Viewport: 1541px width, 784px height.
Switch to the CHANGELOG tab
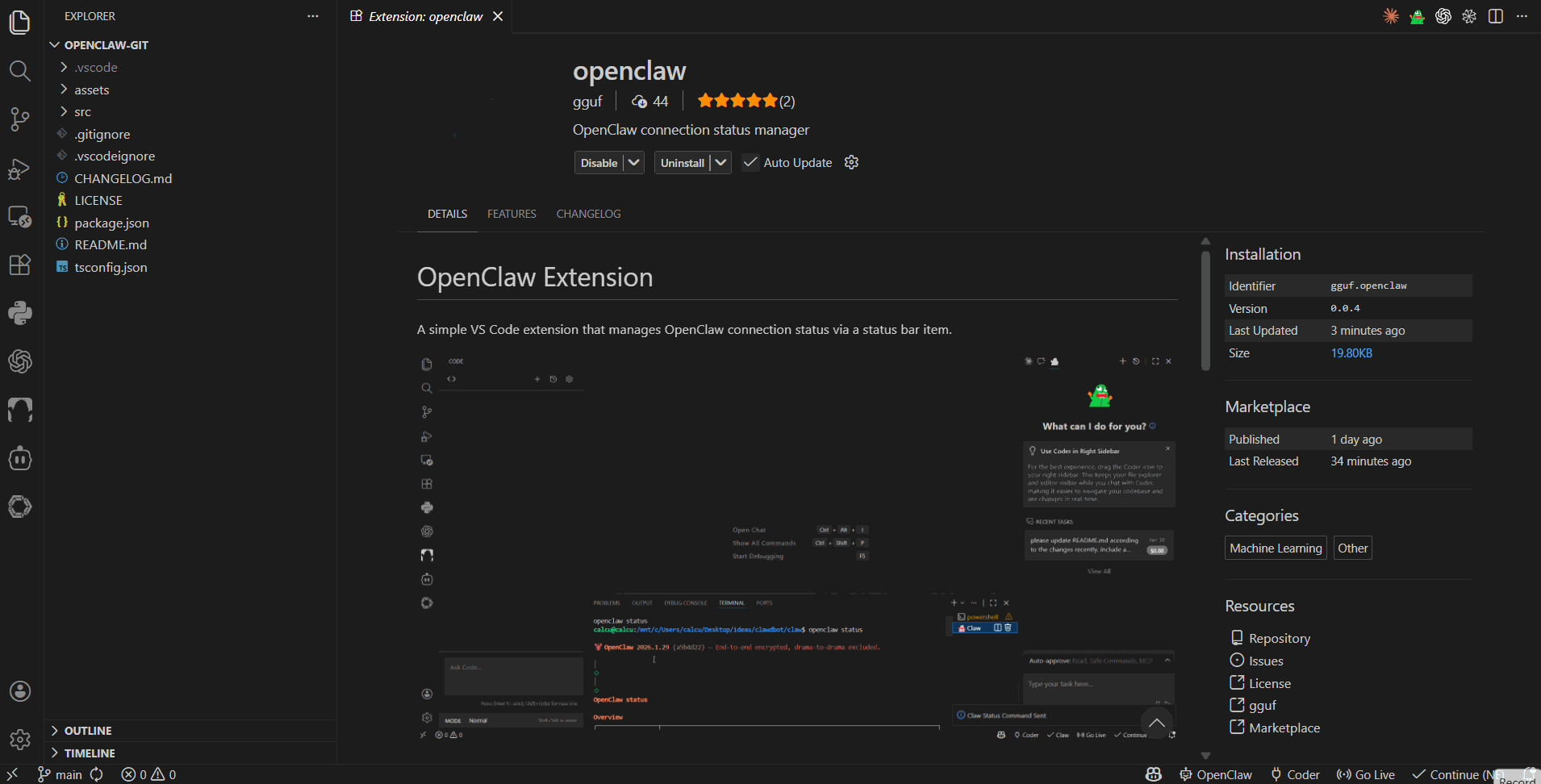point(589,214)
